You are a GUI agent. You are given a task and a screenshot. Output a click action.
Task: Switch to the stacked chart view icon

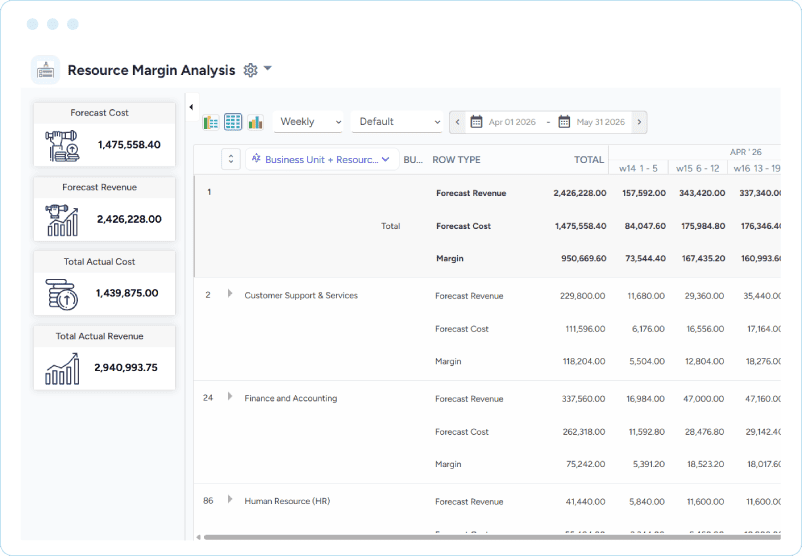tap(211, 122)
